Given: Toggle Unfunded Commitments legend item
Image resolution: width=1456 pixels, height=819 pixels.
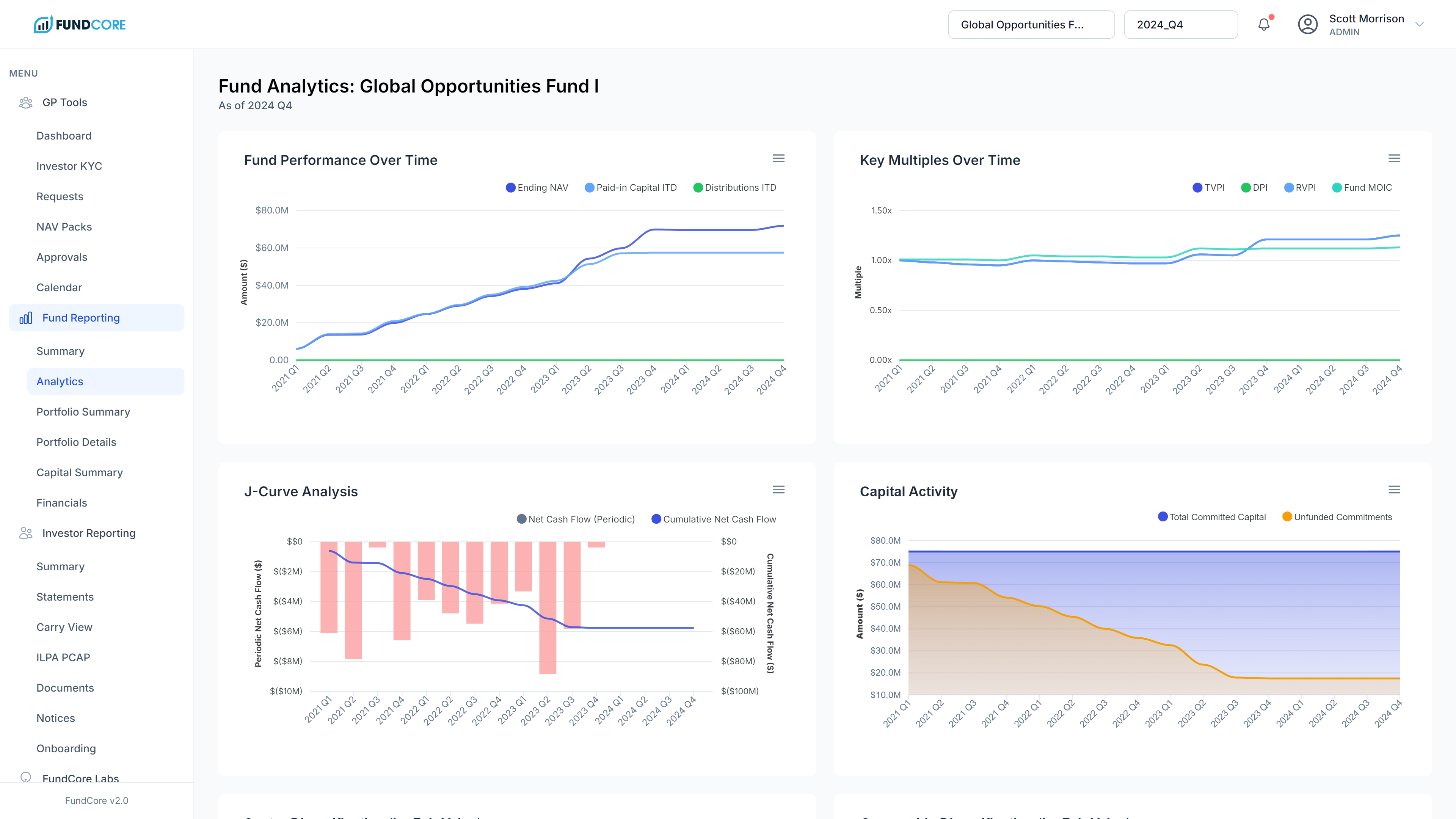Looking at the screenshot, I should (1337, 517).
